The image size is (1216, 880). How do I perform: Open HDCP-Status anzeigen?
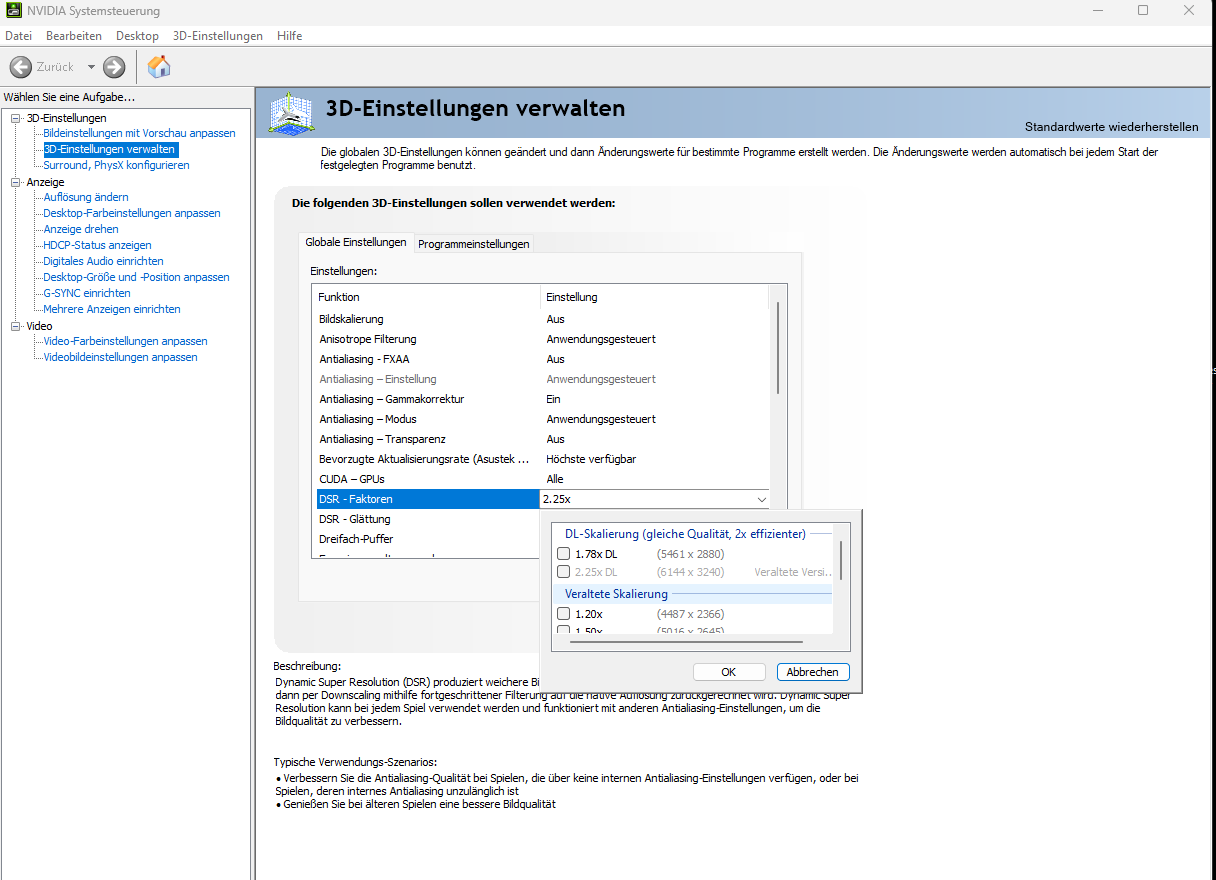pos(97,245)
